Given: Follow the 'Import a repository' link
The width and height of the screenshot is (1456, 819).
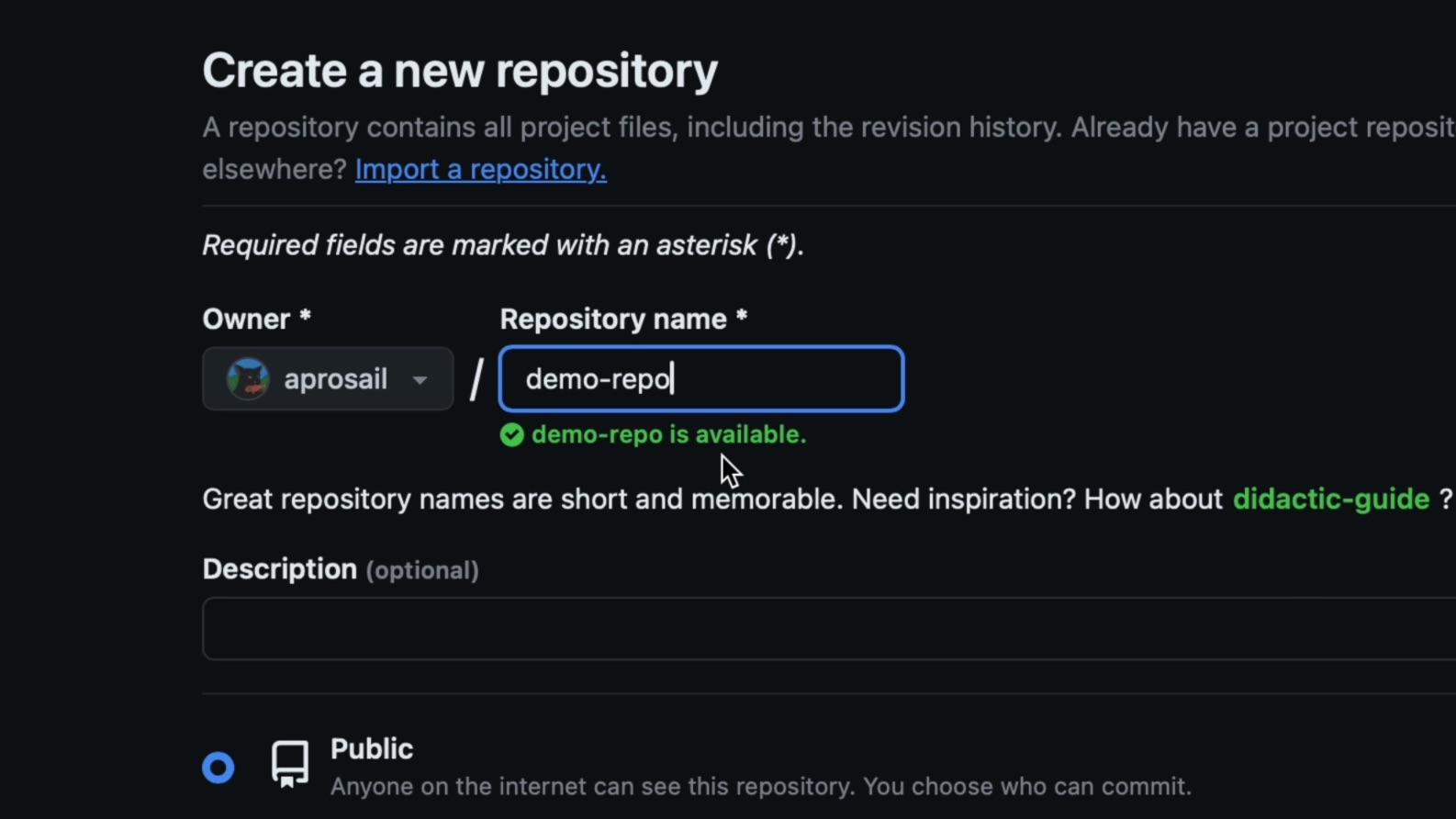Looking at the screenshot, I should pos(480,170).
